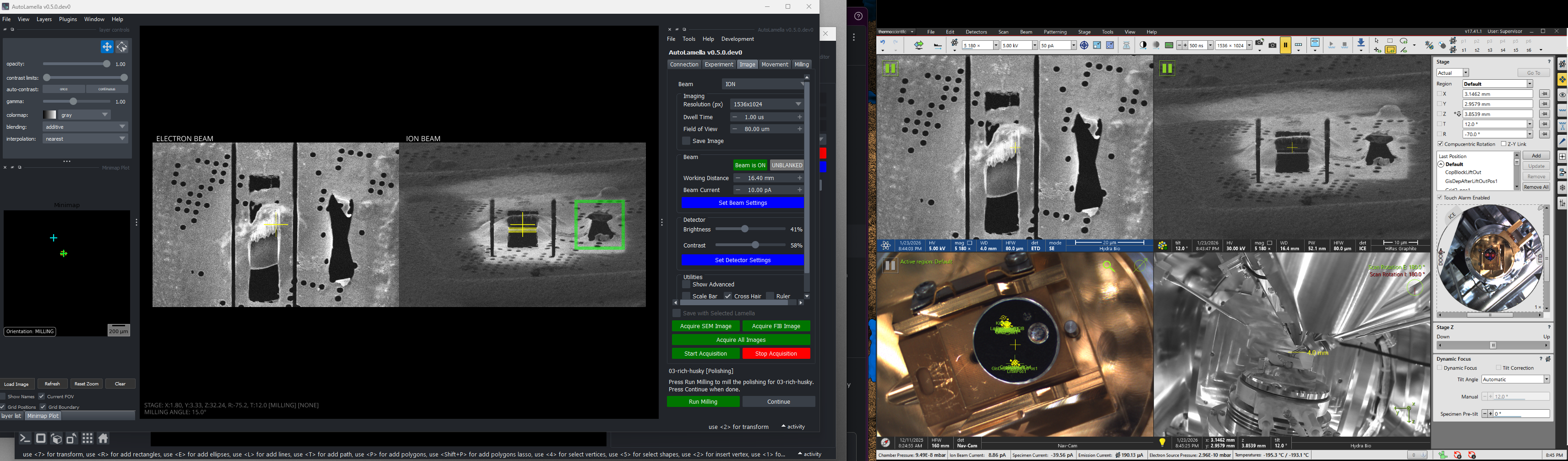This screenshot has height=461, width=1568.
Task: Toggle the Compucentric Rotation checkbox
Action: coord(1440,144)
